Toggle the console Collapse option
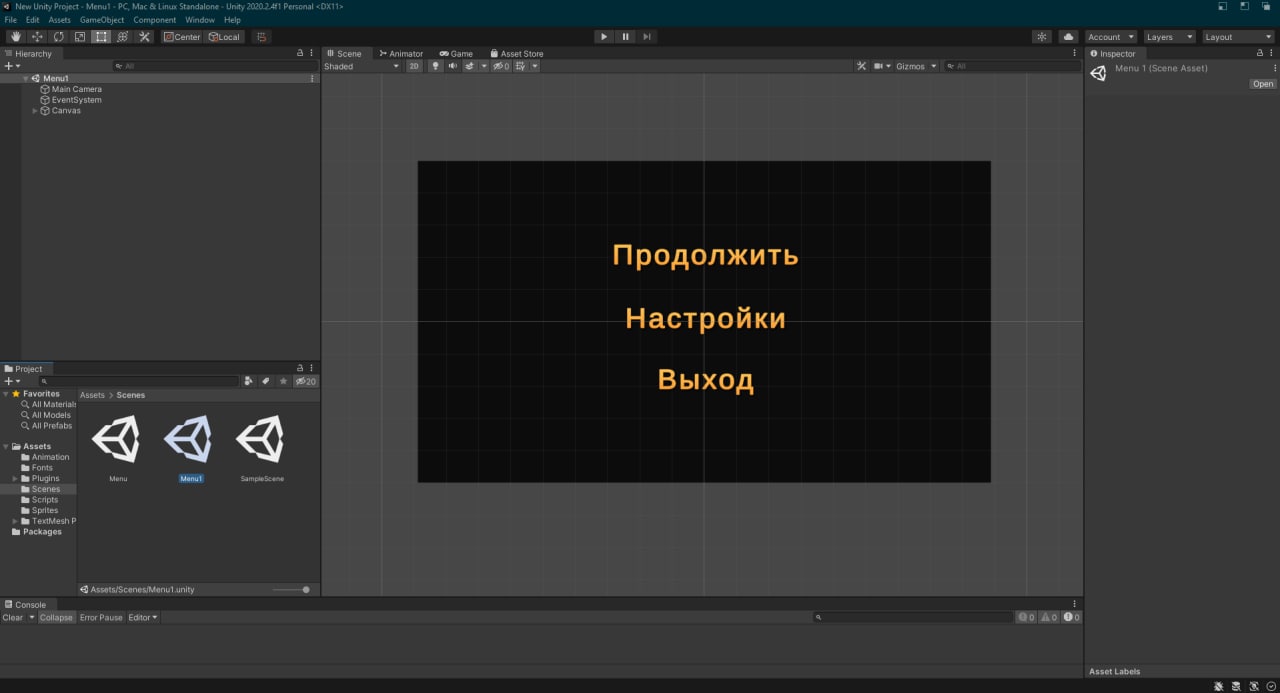Image resolution: width=1280 pixels, height=693 pixels. pyautogui.click(x=56, y=618)
